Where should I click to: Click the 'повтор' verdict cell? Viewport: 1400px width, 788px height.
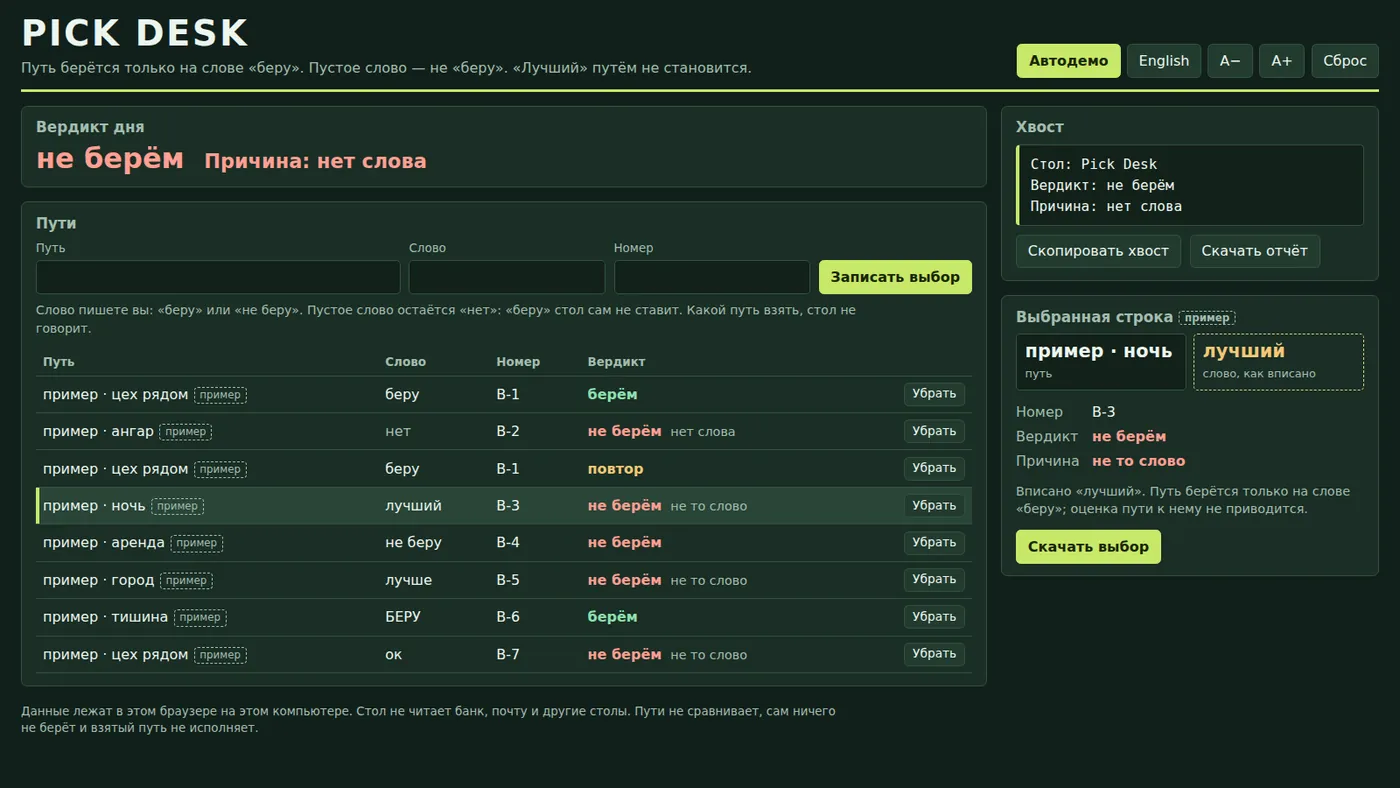pos(615,469)
